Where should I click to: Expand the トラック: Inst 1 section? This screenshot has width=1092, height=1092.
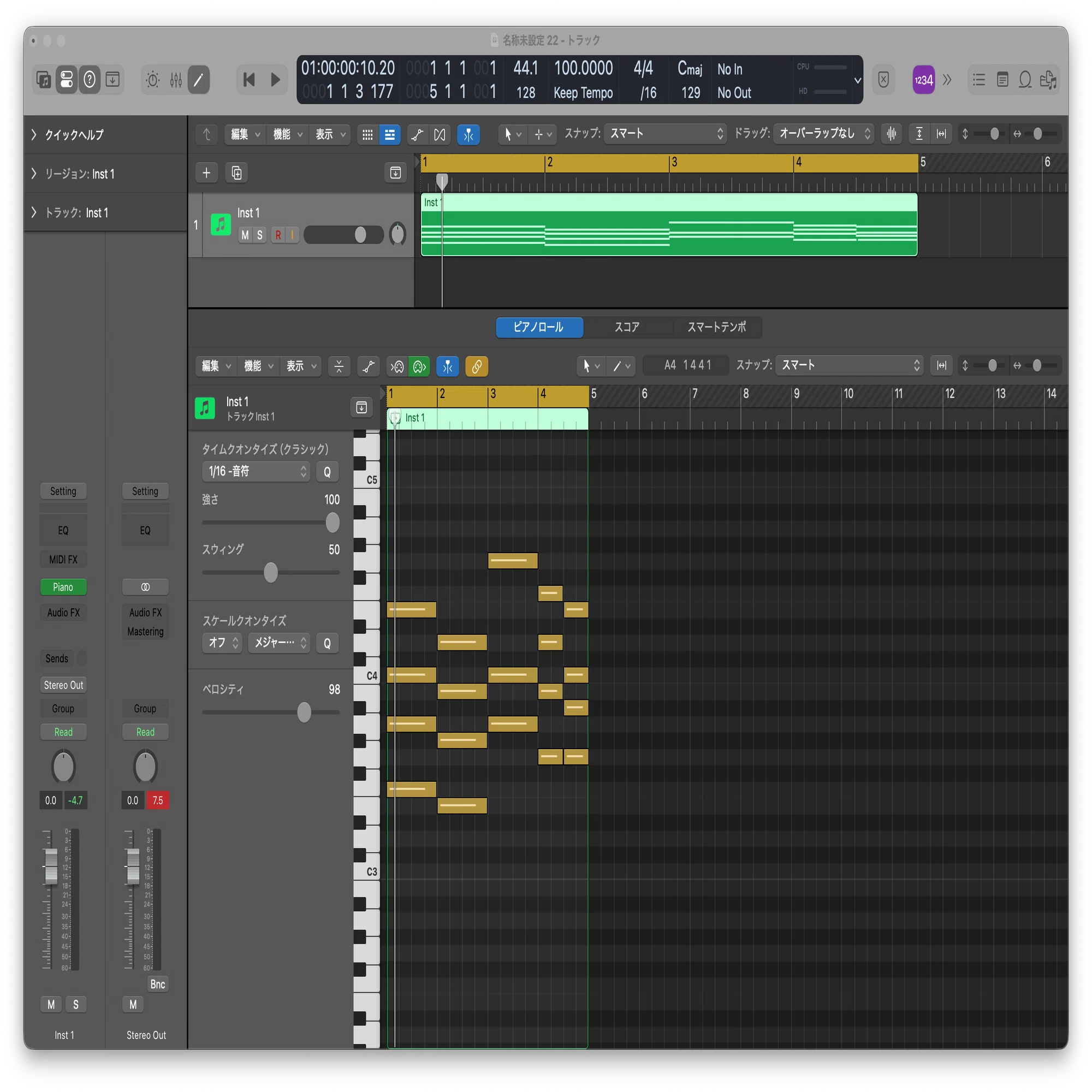[x=34, y=212]
